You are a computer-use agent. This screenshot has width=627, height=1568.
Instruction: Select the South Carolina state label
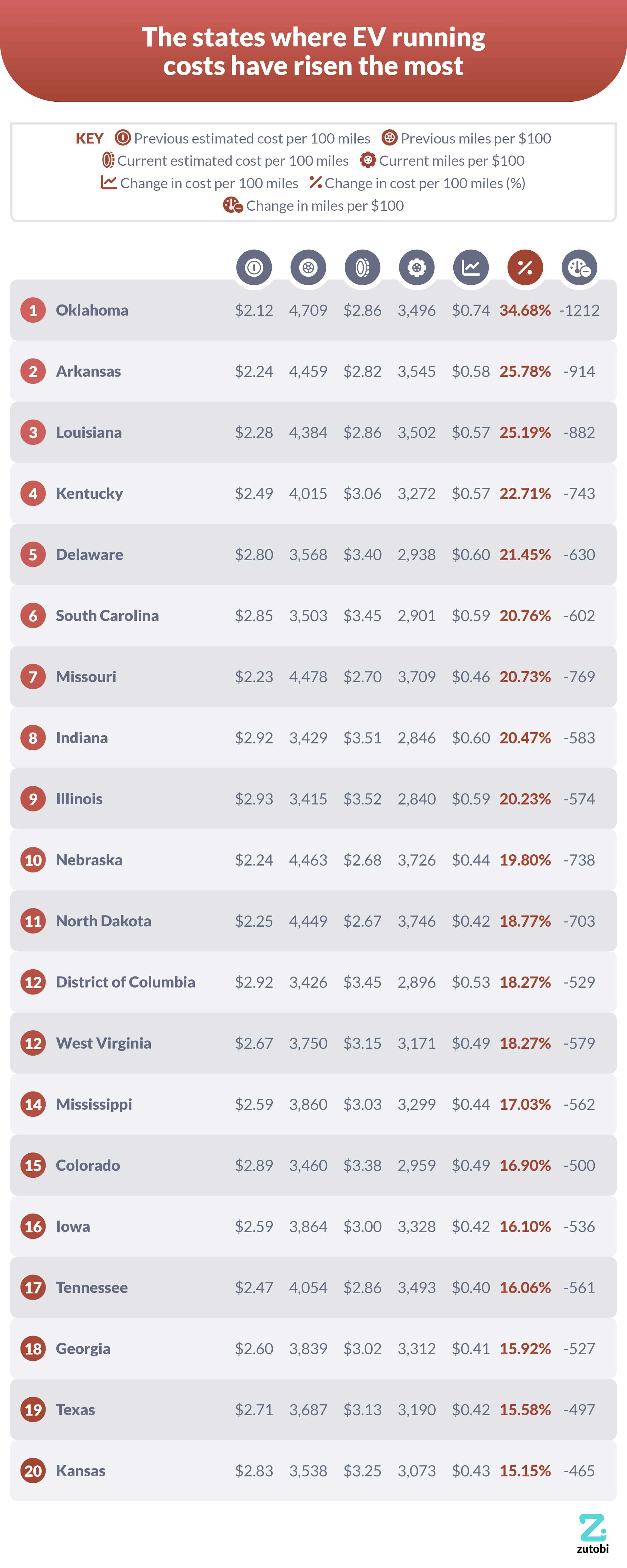[107, 615]
